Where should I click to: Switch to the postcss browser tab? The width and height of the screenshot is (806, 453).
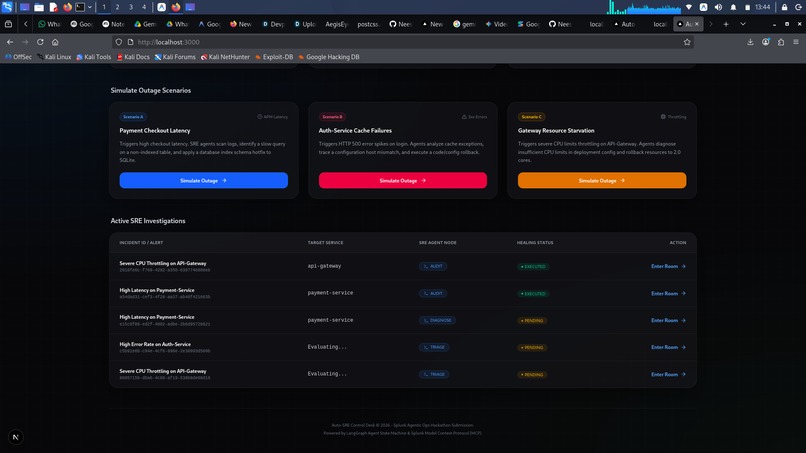click(x=368, y=24)
